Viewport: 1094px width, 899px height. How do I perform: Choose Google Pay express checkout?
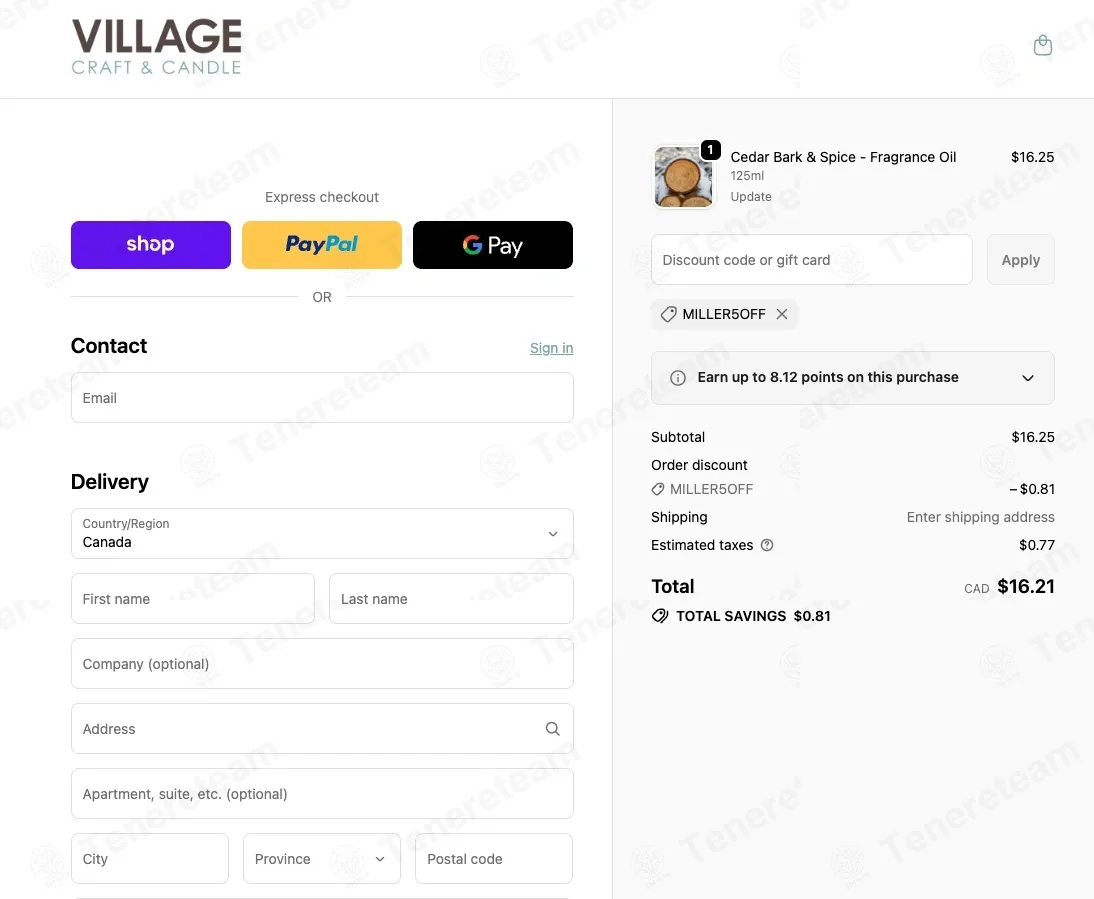coord(493,245)
